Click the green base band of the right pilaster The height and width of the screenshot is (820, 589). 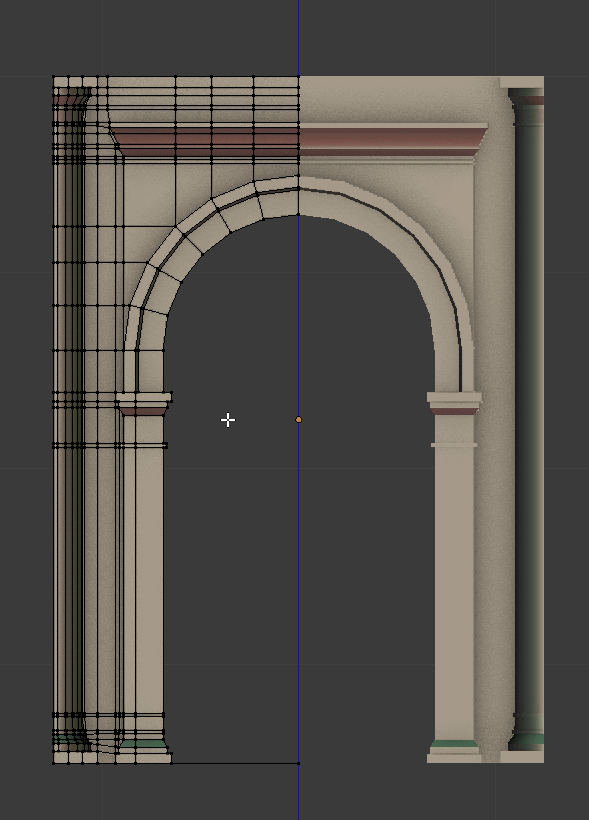click(x=454, y=744)
